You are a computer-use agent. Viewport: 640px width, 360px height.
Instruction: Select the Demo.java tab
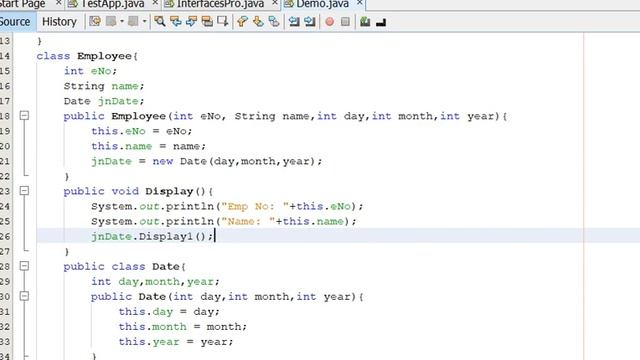tap(322, 4)
